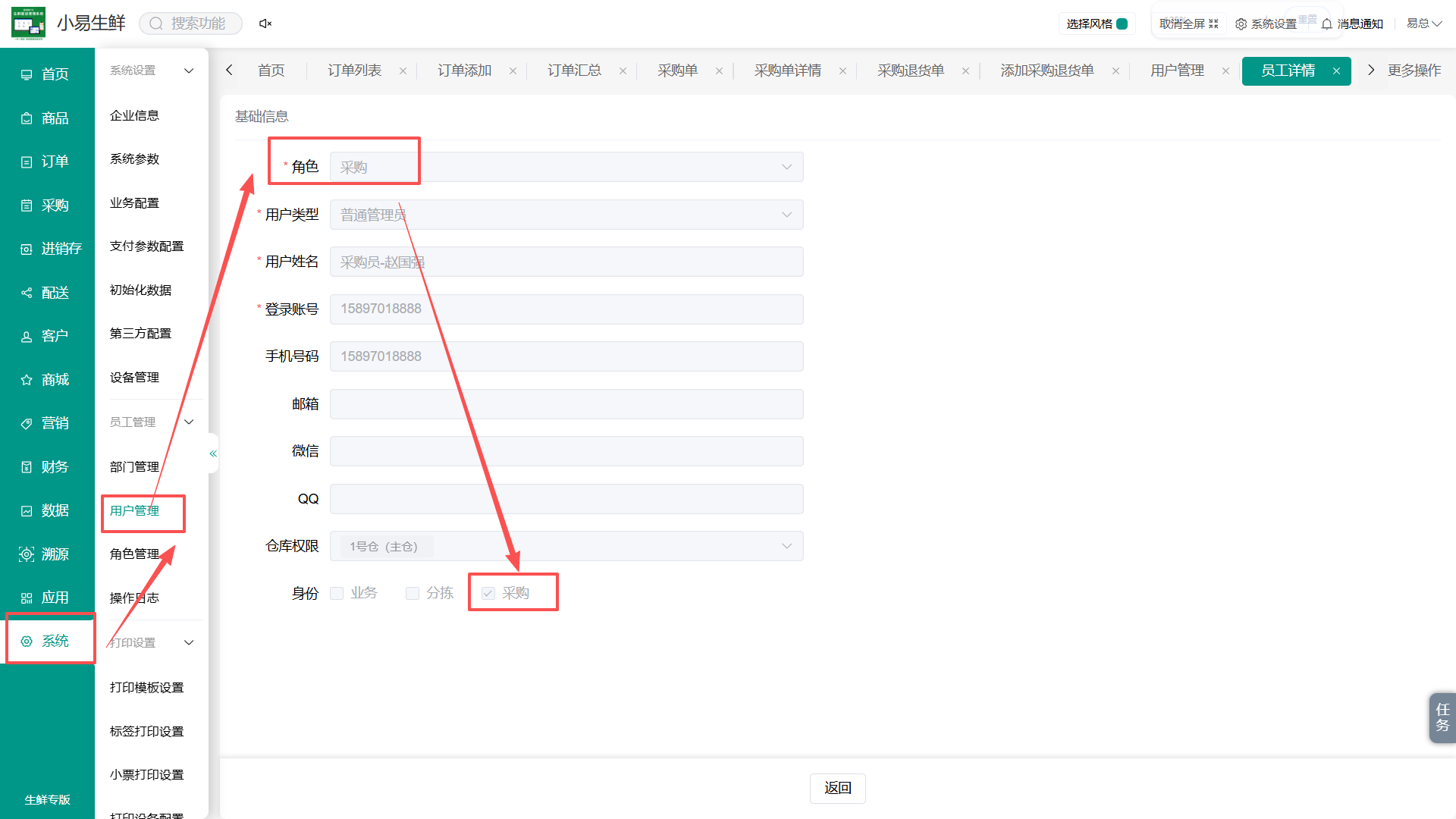Open 系统设置 in the top bar

(x=1266, y=24)
